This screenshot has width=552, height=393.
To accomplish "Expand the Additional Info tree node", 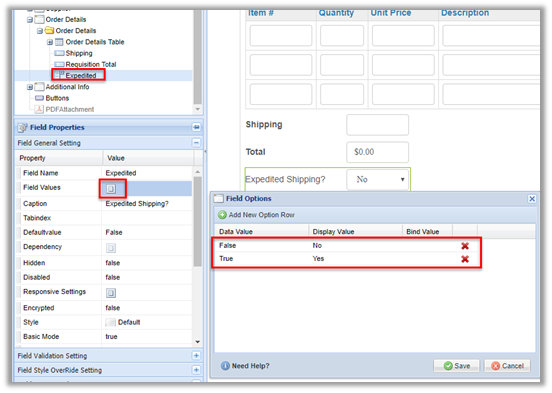I will (x=30, y=87).
